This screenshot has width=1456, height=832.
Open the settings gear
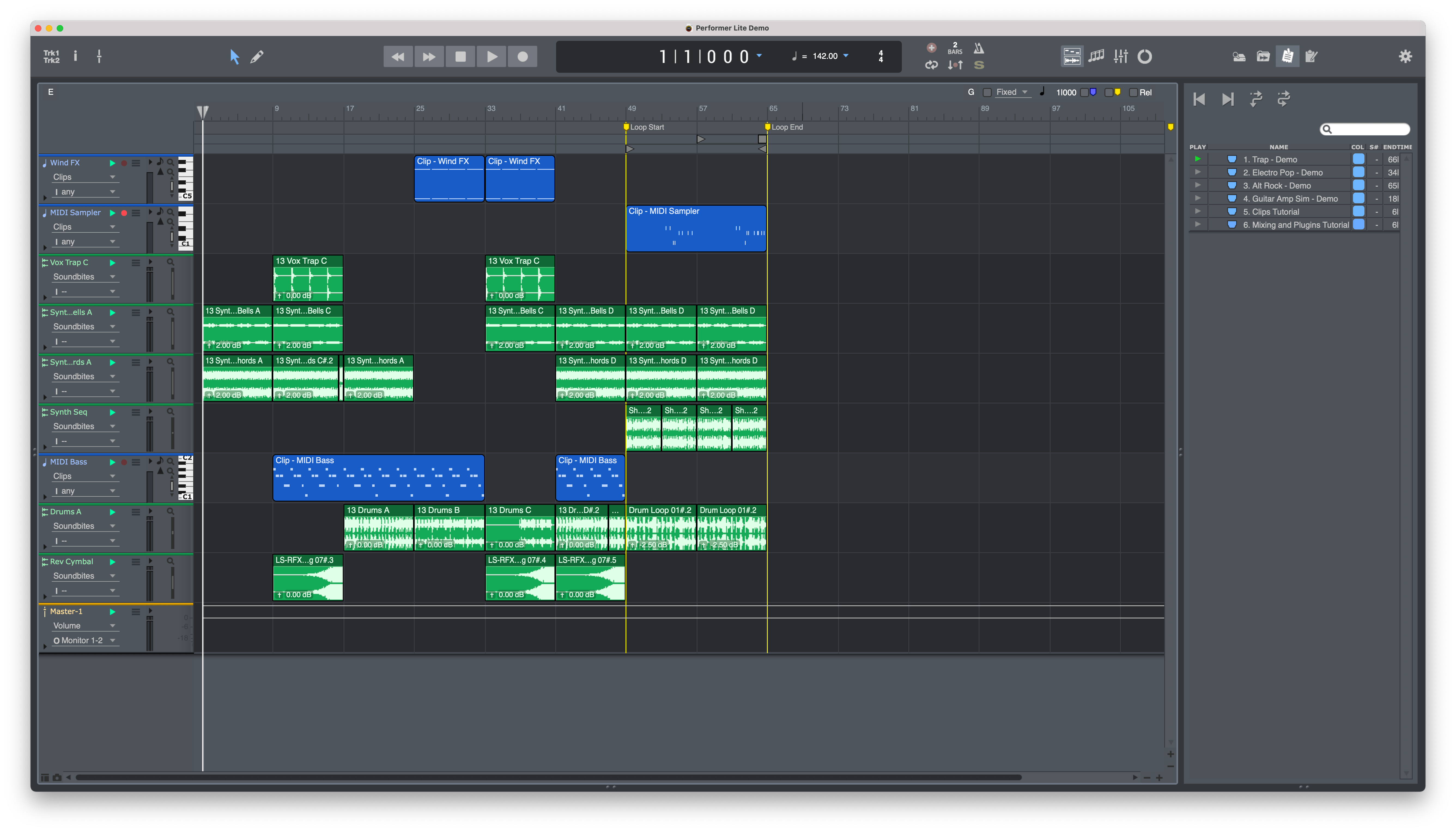coord(1405,57)
